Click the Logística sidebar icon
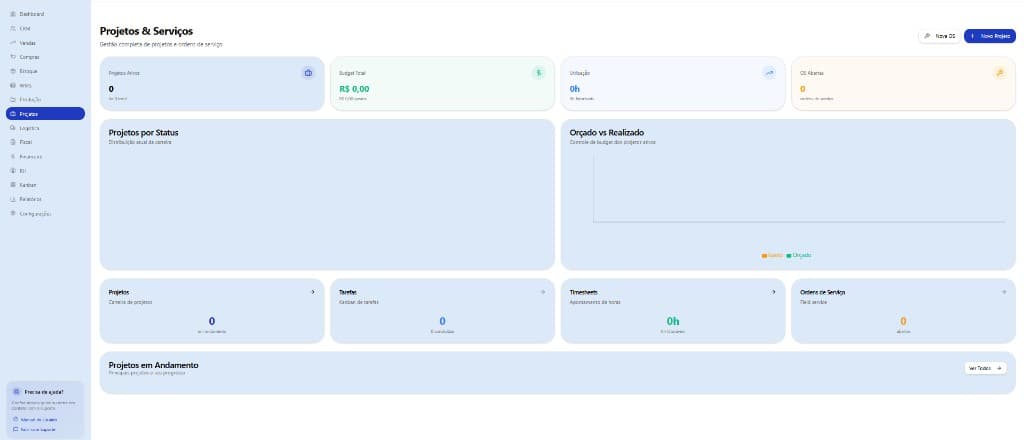Image resolution: width=1024 pixels, height=440 pixels. click(13, 128)
